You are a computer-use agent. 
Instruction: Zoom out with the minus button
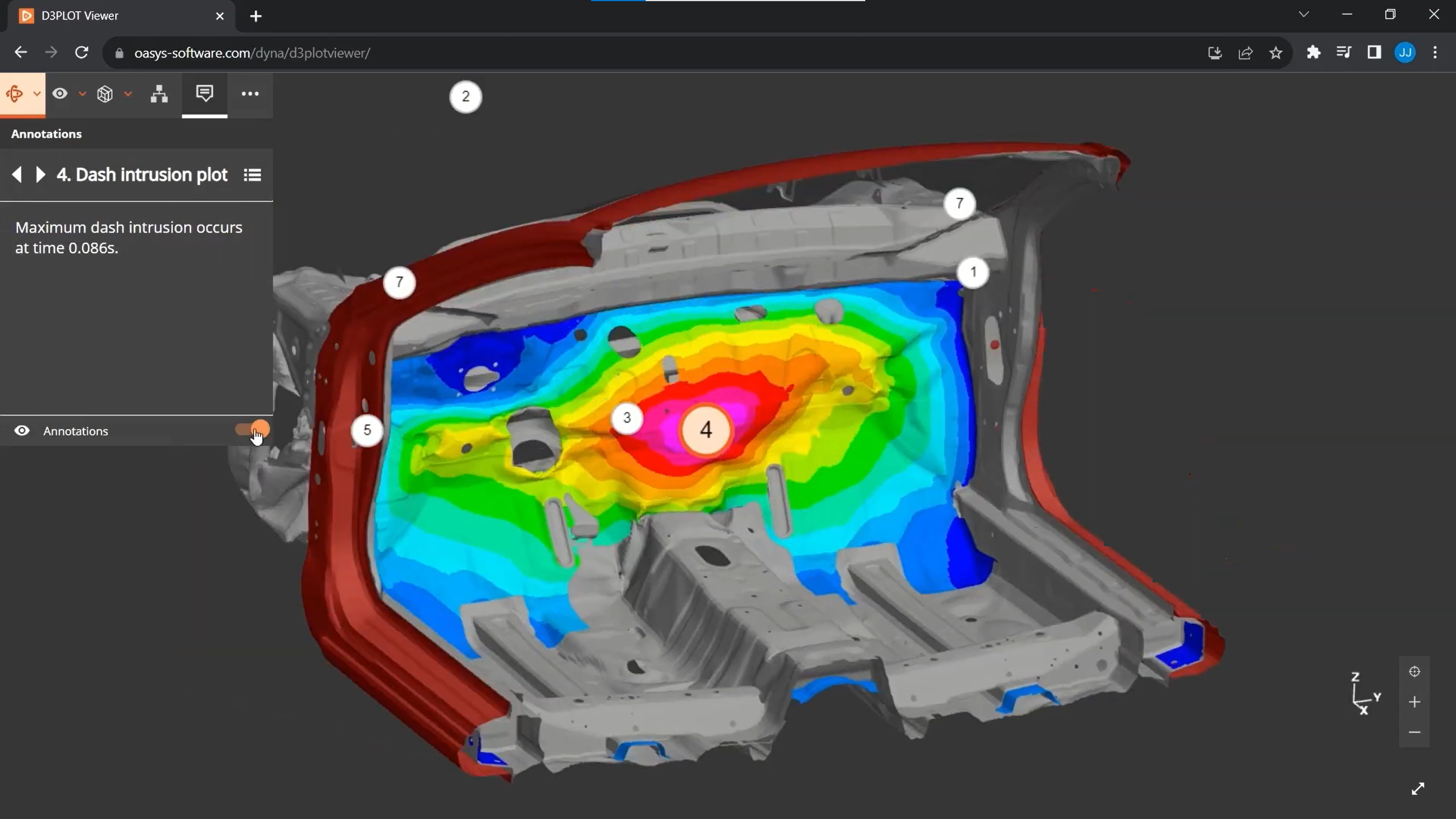click(x=1415, y=733)
